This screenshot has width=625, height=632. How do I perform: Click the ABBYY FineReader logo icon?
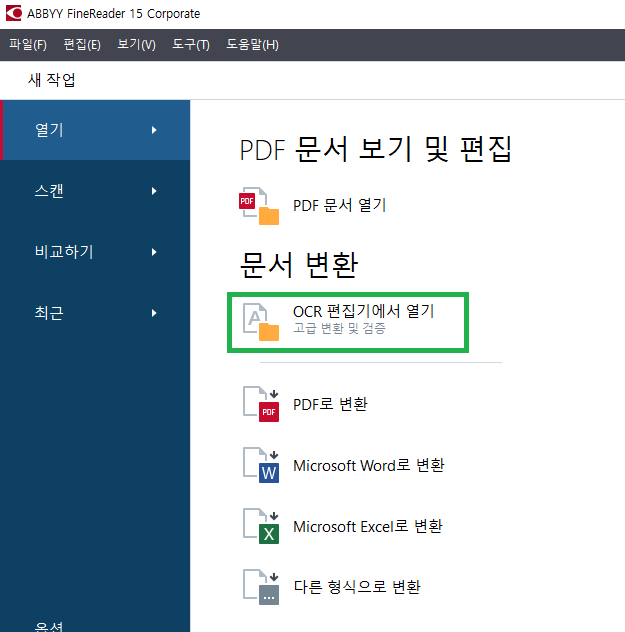pos(13,13)
